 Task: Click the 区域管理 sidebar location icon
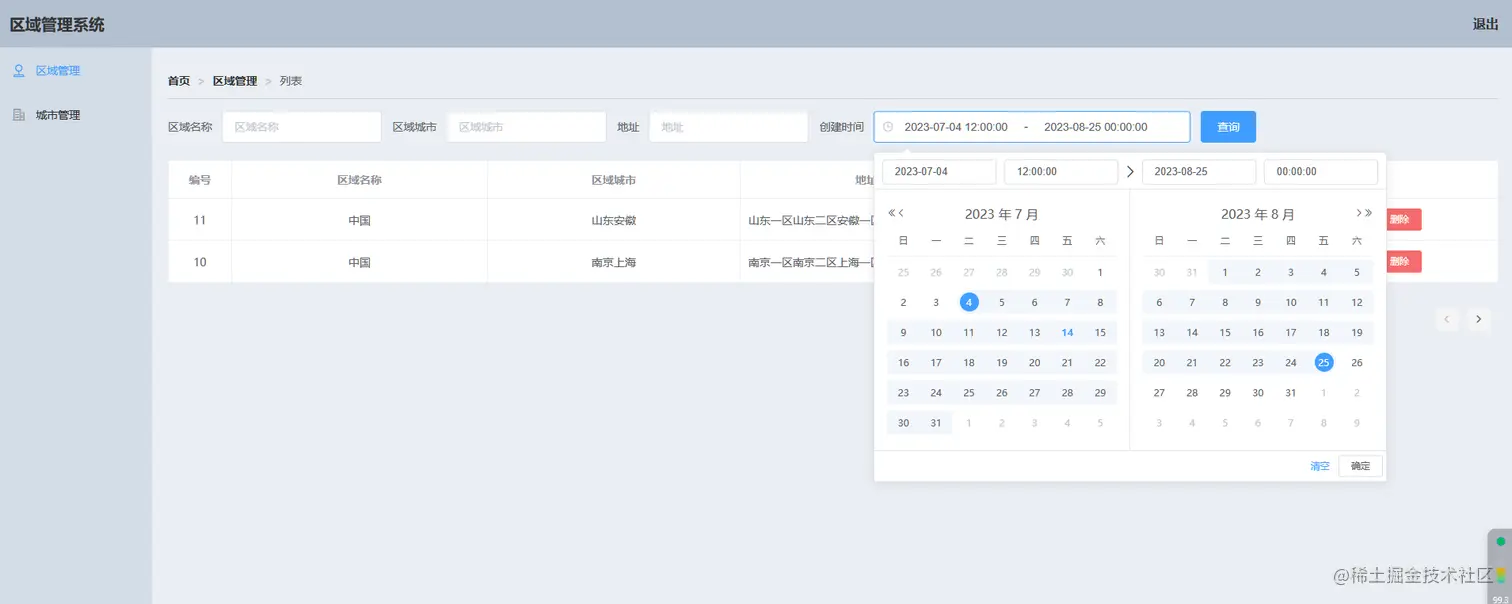coord(18,71)
